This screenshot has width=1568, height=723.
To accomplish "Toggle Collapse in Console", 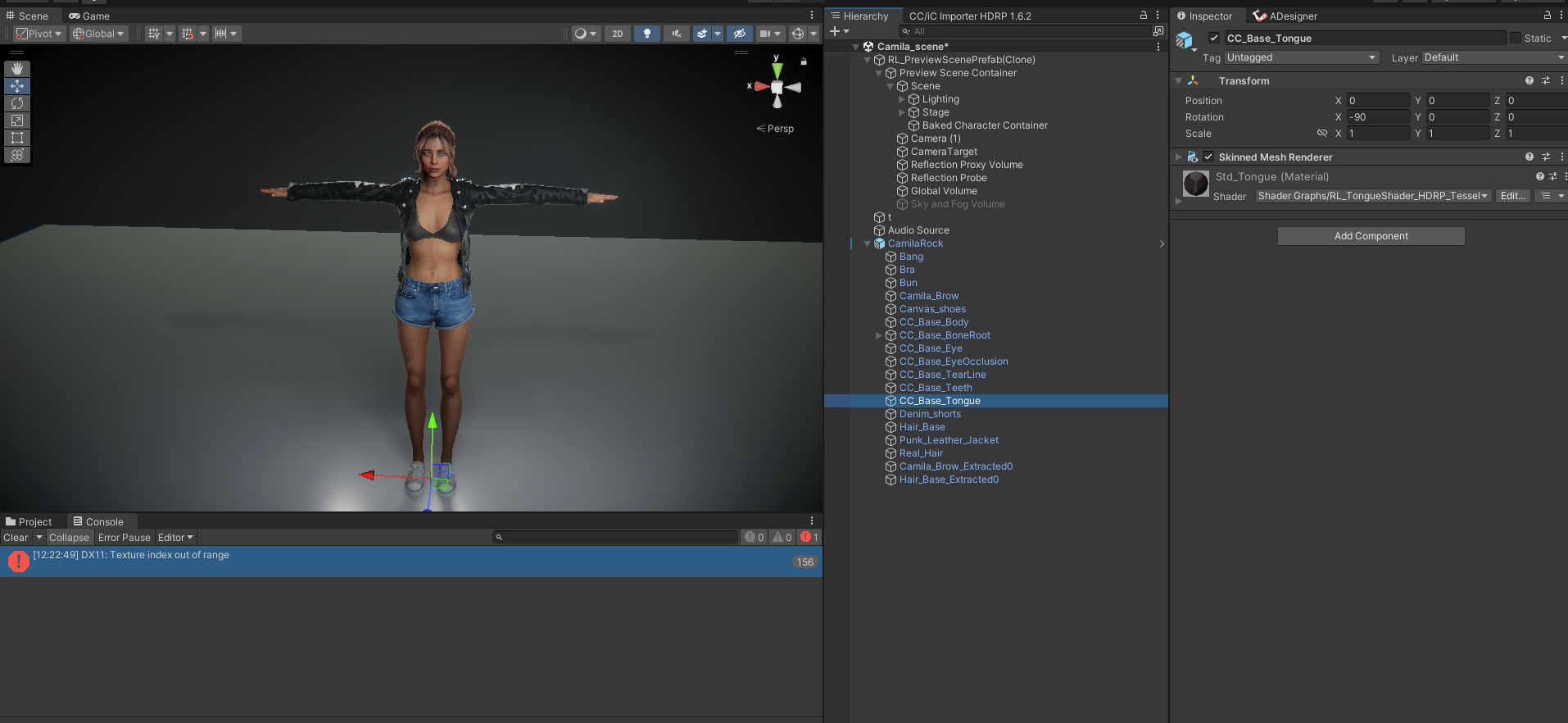I will pos(69,538).
